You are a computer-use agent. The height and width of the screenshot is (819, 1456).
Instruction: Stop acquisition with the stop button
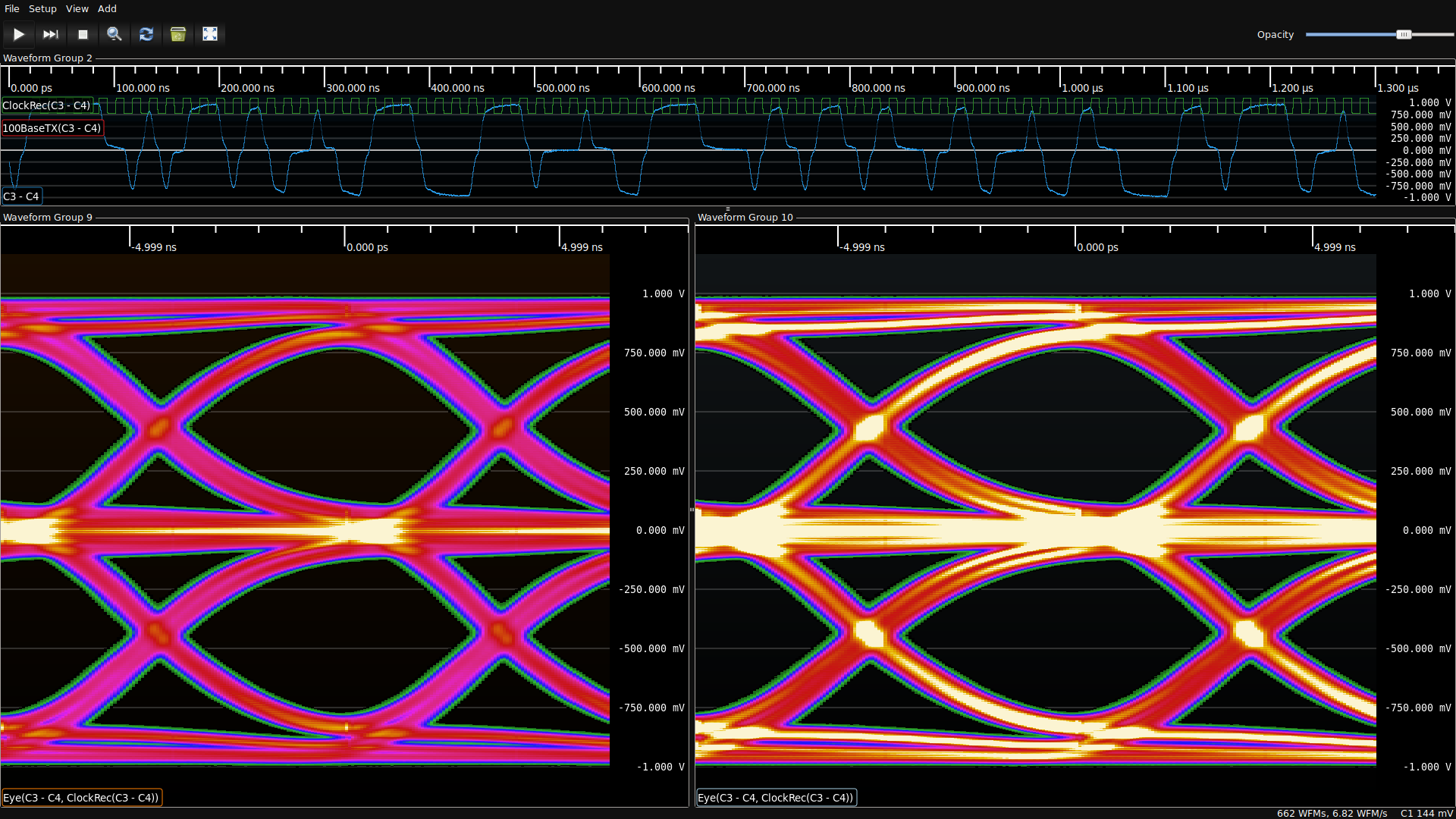(83, 34)
